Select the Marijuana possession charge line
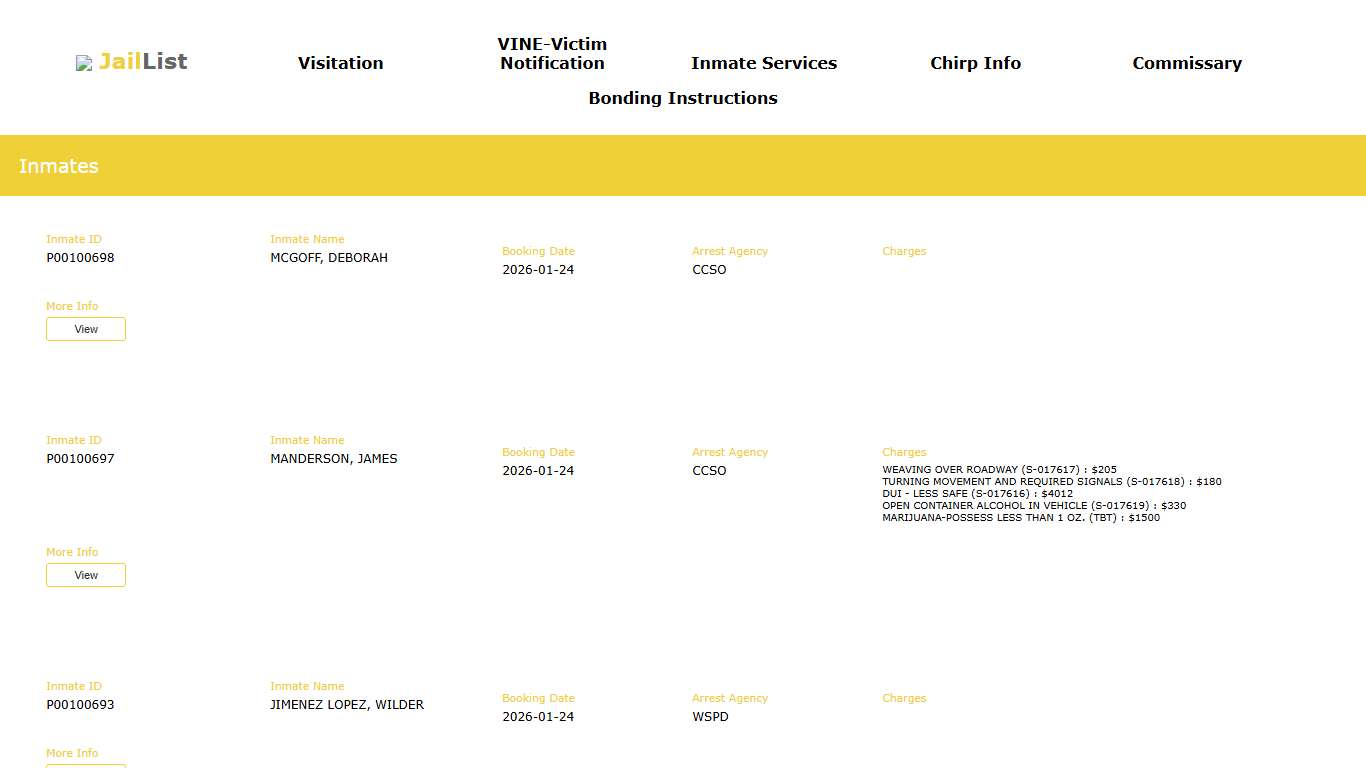Image resolution: width=1366 pixels, height=768 pixels. [x=1021, y=518]
